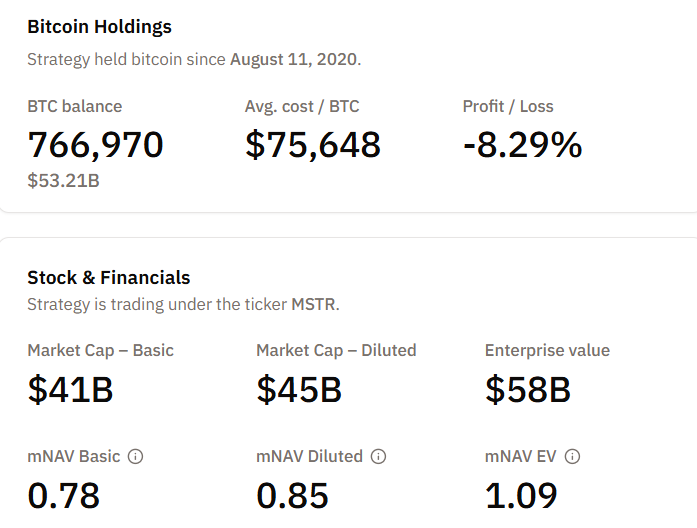Click the Enterprise value label
The width and height of the screenshot is (697, 528).
coord(547,350)
